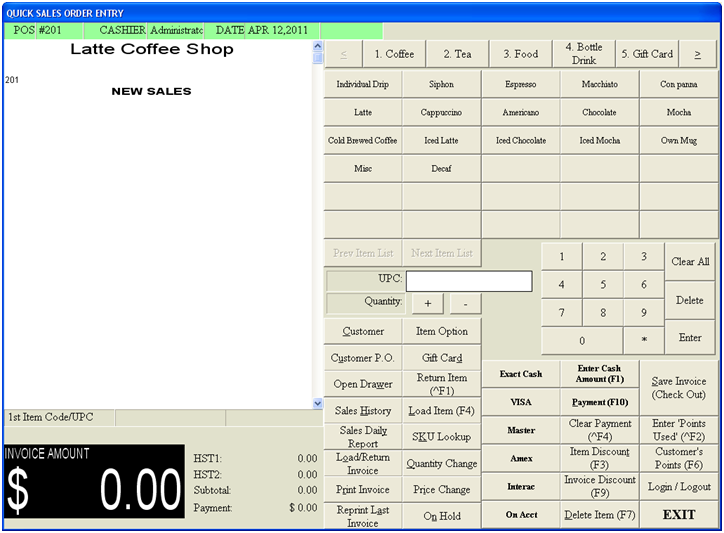Open SKU Lookup
The width and height of the screenshot is (724, 533).
point(441,437)
